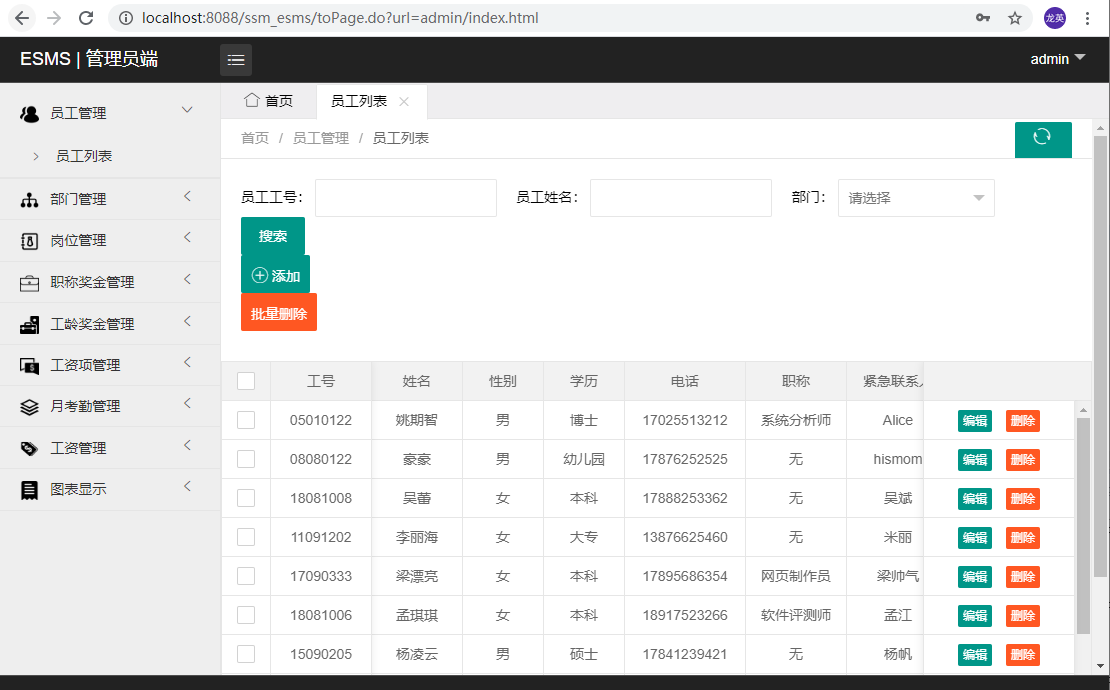Close the 员工列表 tab

404,102
